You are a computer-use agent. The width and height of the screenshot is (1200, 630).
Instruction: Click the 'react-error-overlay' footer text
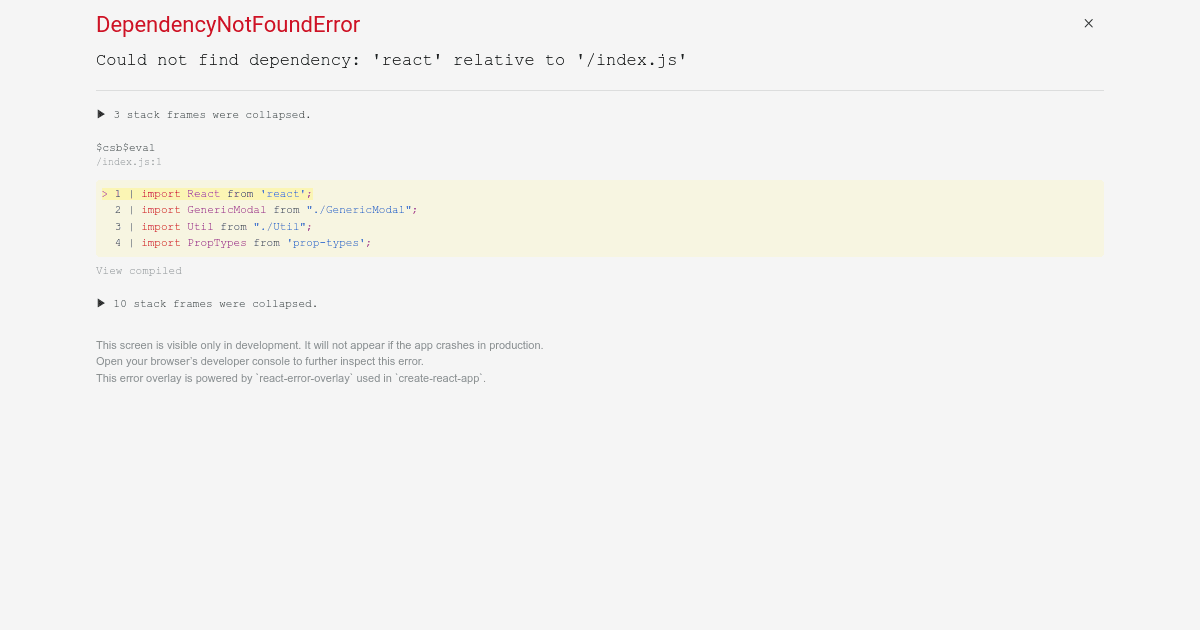tap(305, 378)
